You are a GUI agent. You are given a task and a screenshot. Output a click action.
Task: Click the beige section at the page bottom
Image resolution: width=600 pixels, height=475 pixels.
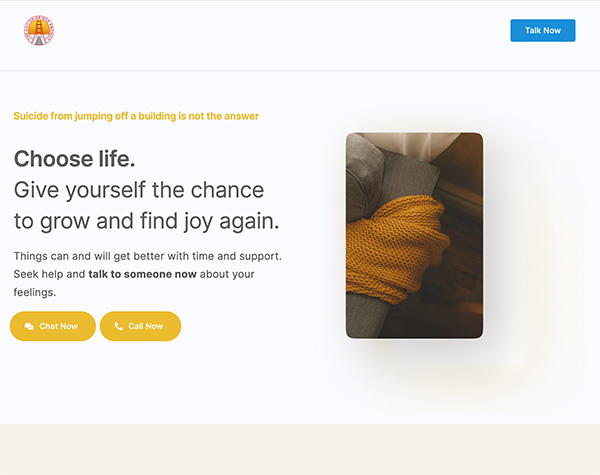pos(300,449)
